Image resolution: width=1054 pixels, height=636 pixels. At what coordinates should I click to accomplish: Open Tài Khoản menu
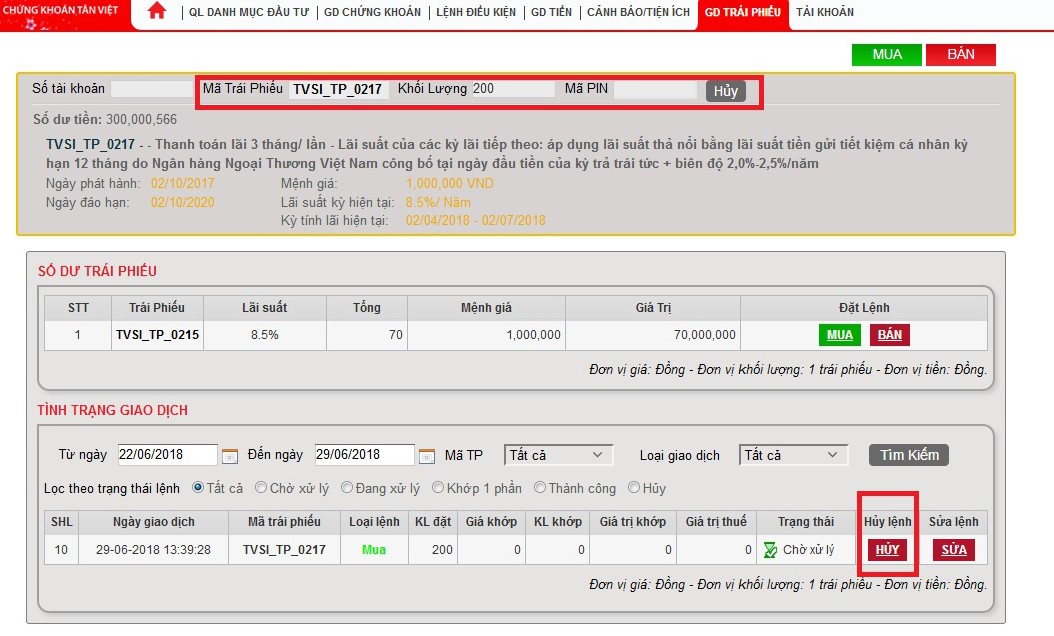point(825,12)
